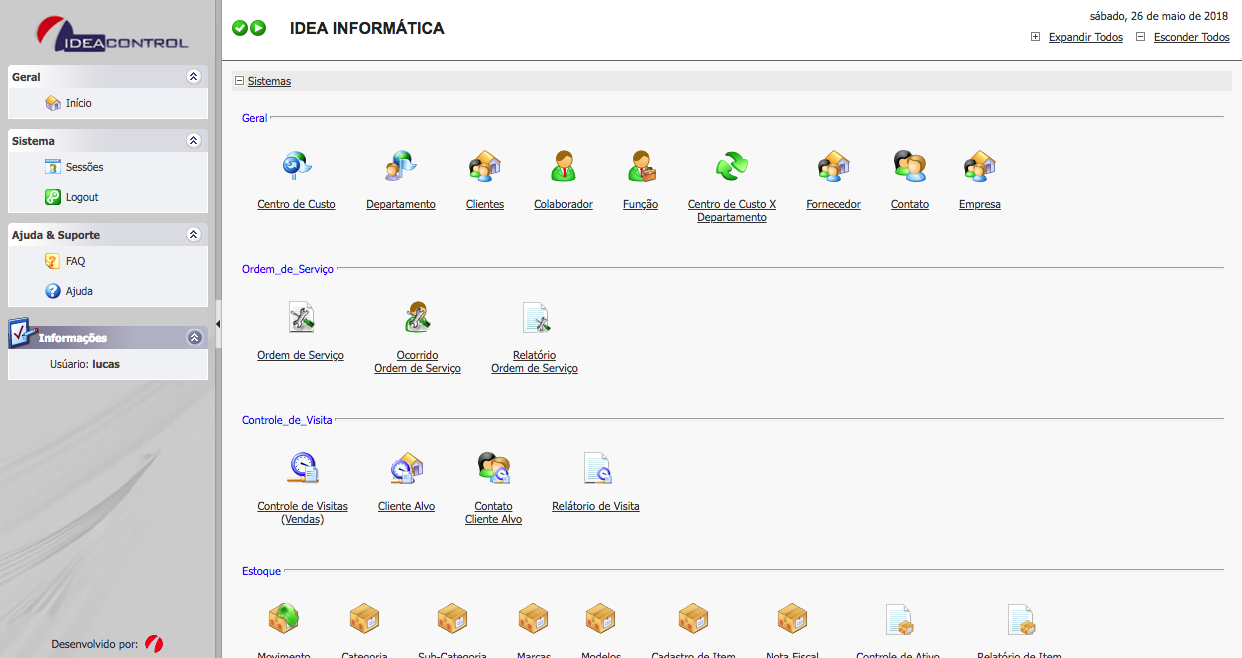Viewport: 1242px width, 658px height.
Task: Open the Centro de Custo globe icon
Action: coord(297,165)
